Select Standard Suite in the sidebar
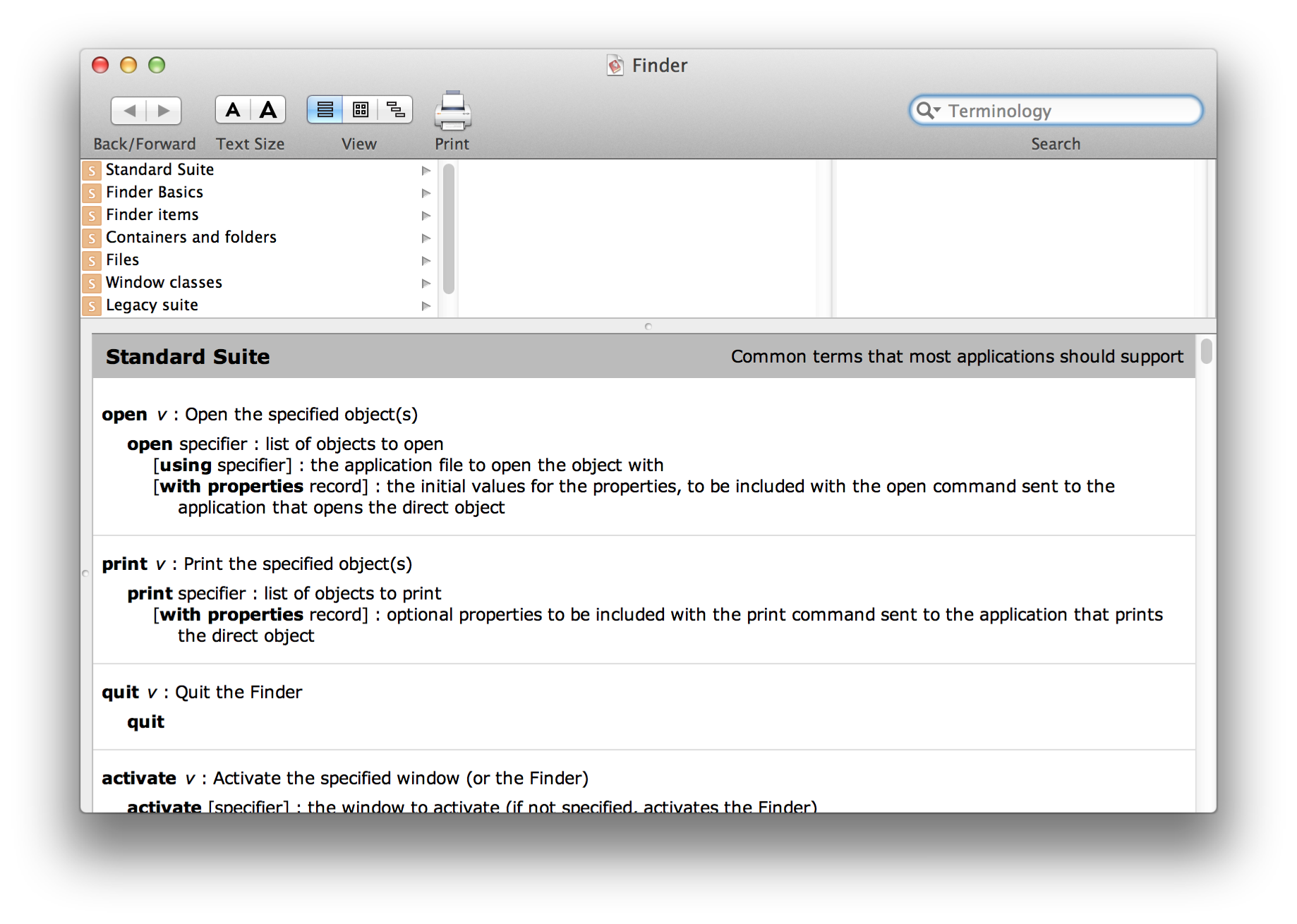The width and height of the screenshot is (1297, 924). (x=160, y=169)
